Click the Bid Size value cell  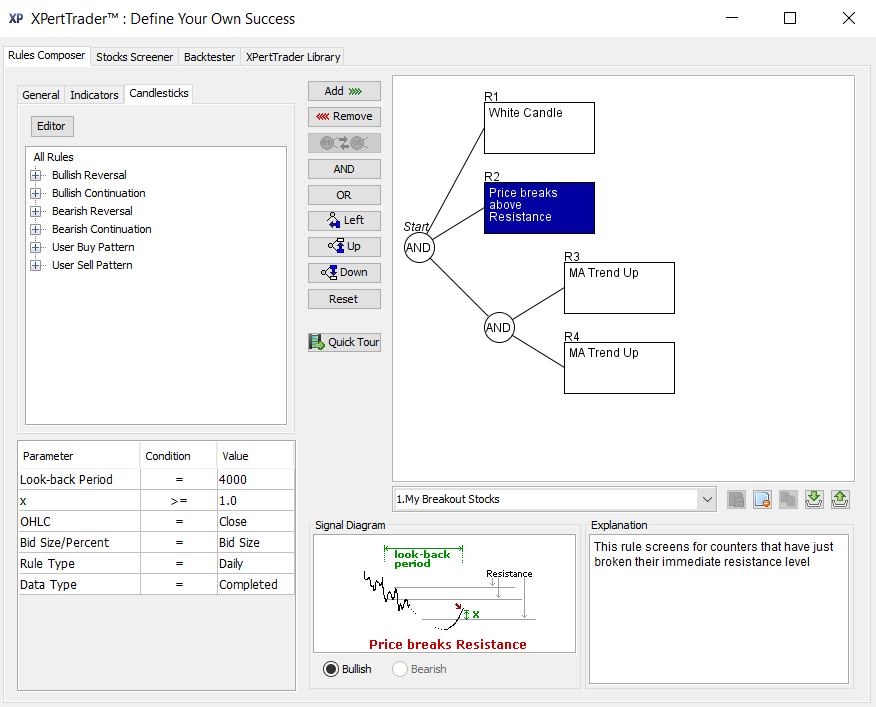(256, 543)
